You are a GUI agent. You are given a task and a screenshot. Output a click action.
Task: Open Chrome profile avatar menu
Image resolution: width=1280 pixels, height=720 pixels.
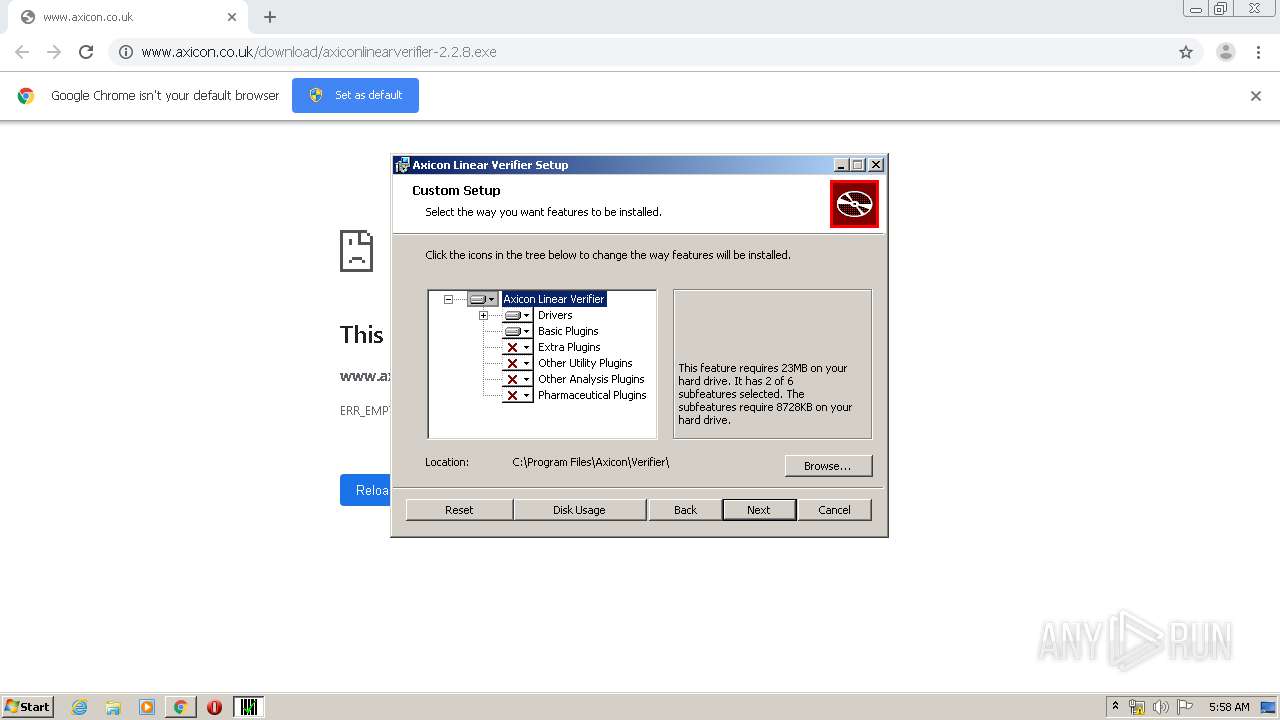click(1226, 52)
